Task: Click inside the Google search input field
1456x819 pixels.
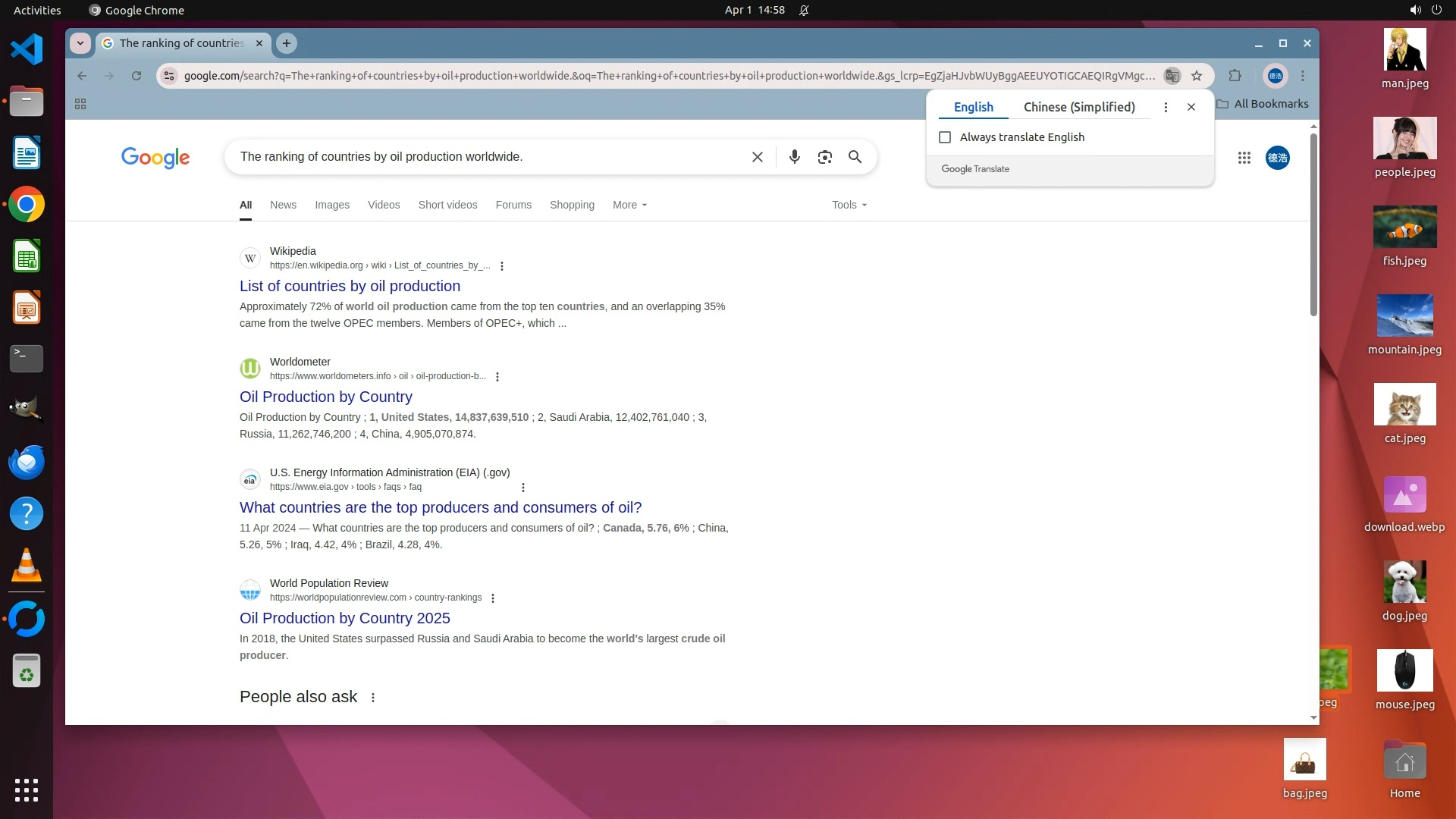Action: [x=485, y=157]
